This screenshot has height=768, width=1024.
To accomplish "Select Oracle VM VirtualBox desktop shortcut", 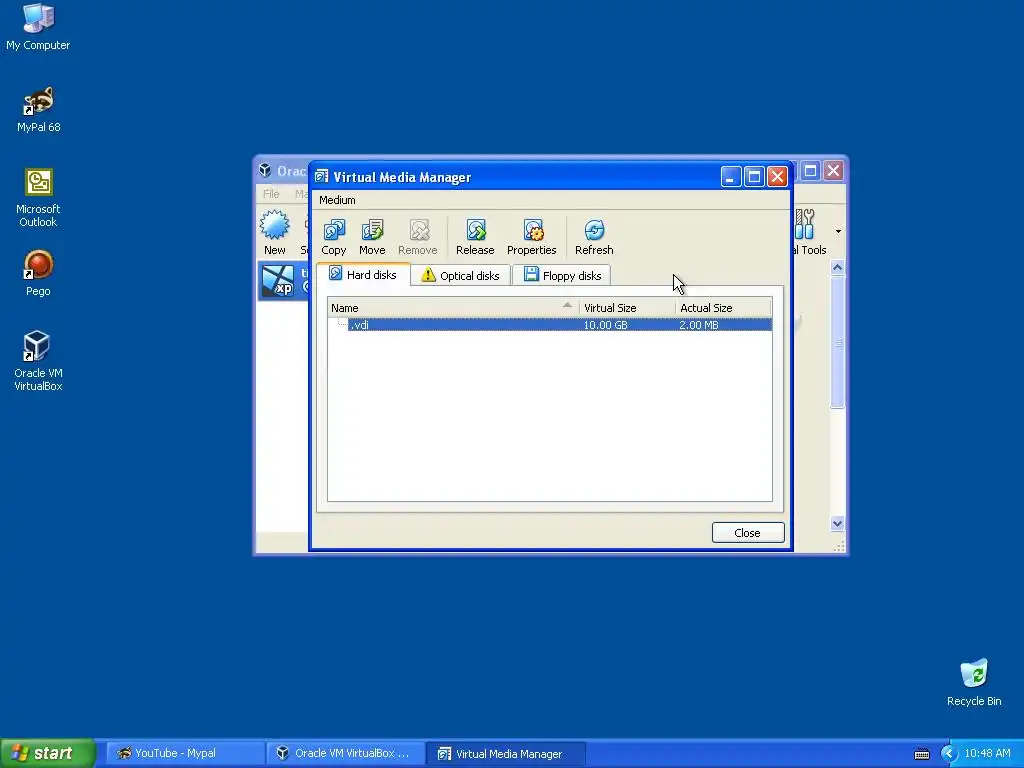I will pyautogui.click(x=38, y=361).
